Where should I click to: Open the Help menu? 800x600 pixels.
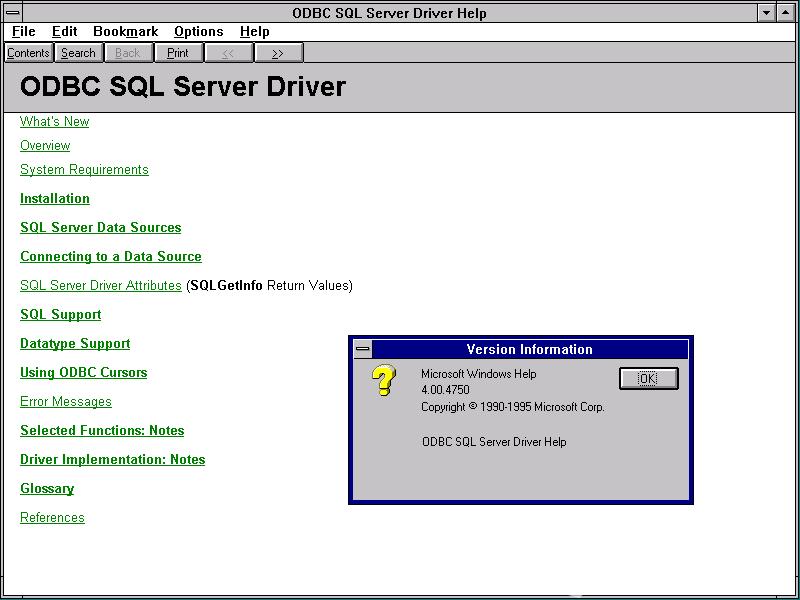(255, 32)
